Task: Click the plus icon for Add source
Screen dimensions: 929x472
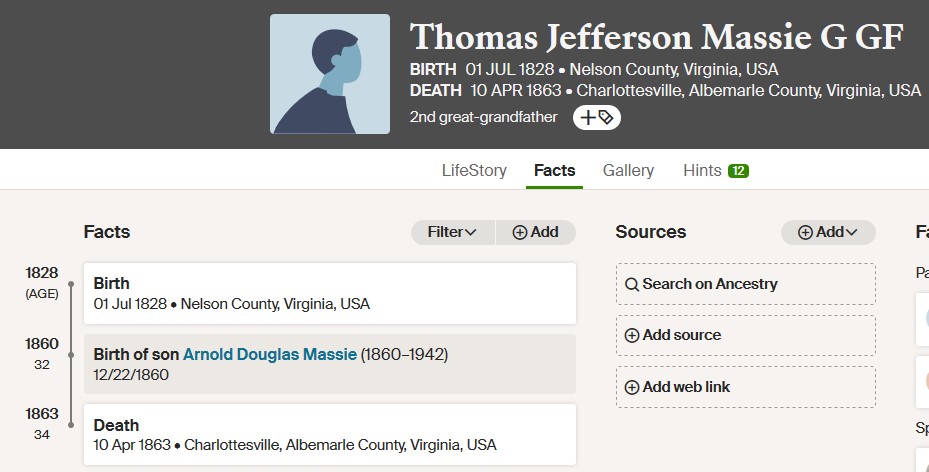Action: point(632,335)
